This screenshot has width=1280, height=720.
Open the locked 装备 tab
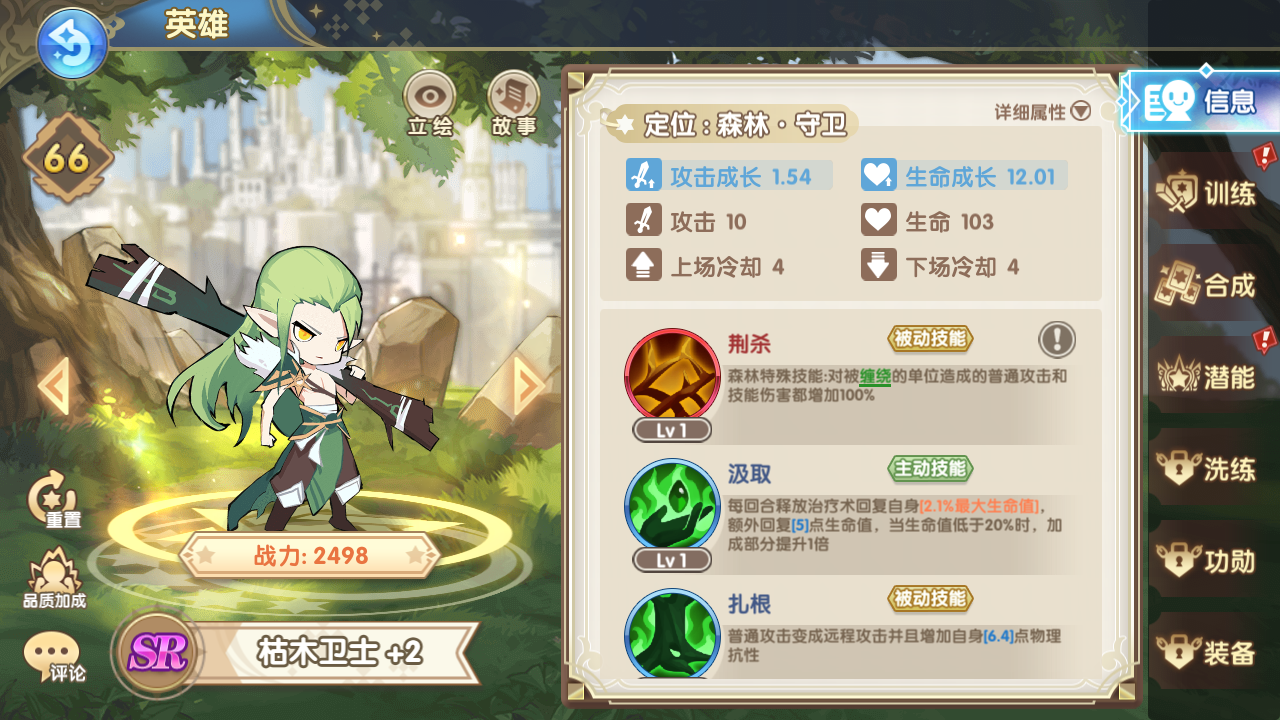coord(1207,653)
